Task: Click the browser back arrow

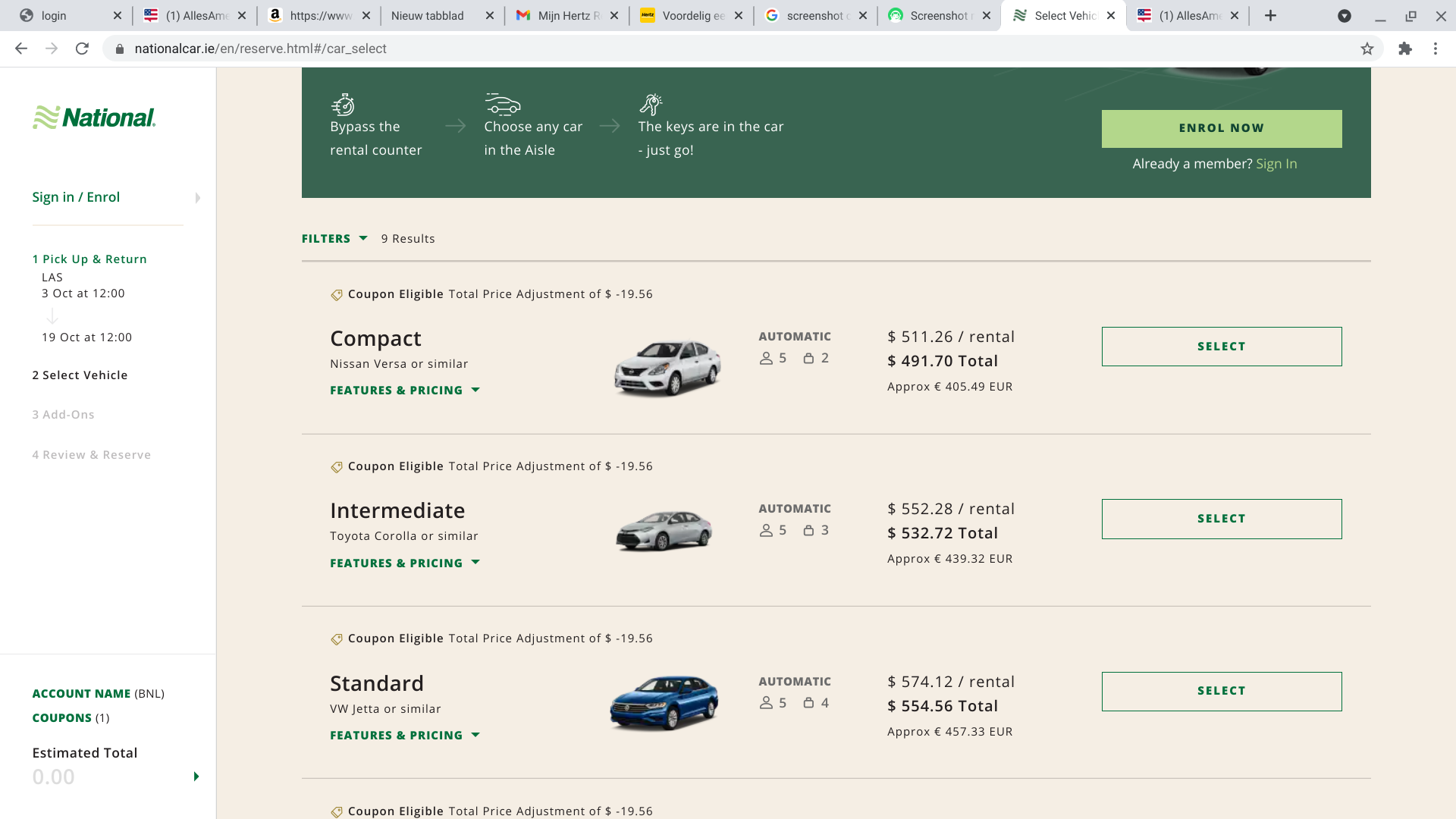Action: point(21,49)
